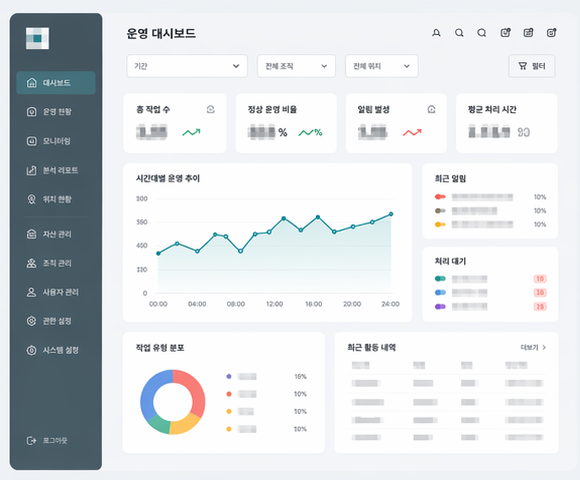Expand the 전체 위치 dropdown

coord(382,66)
